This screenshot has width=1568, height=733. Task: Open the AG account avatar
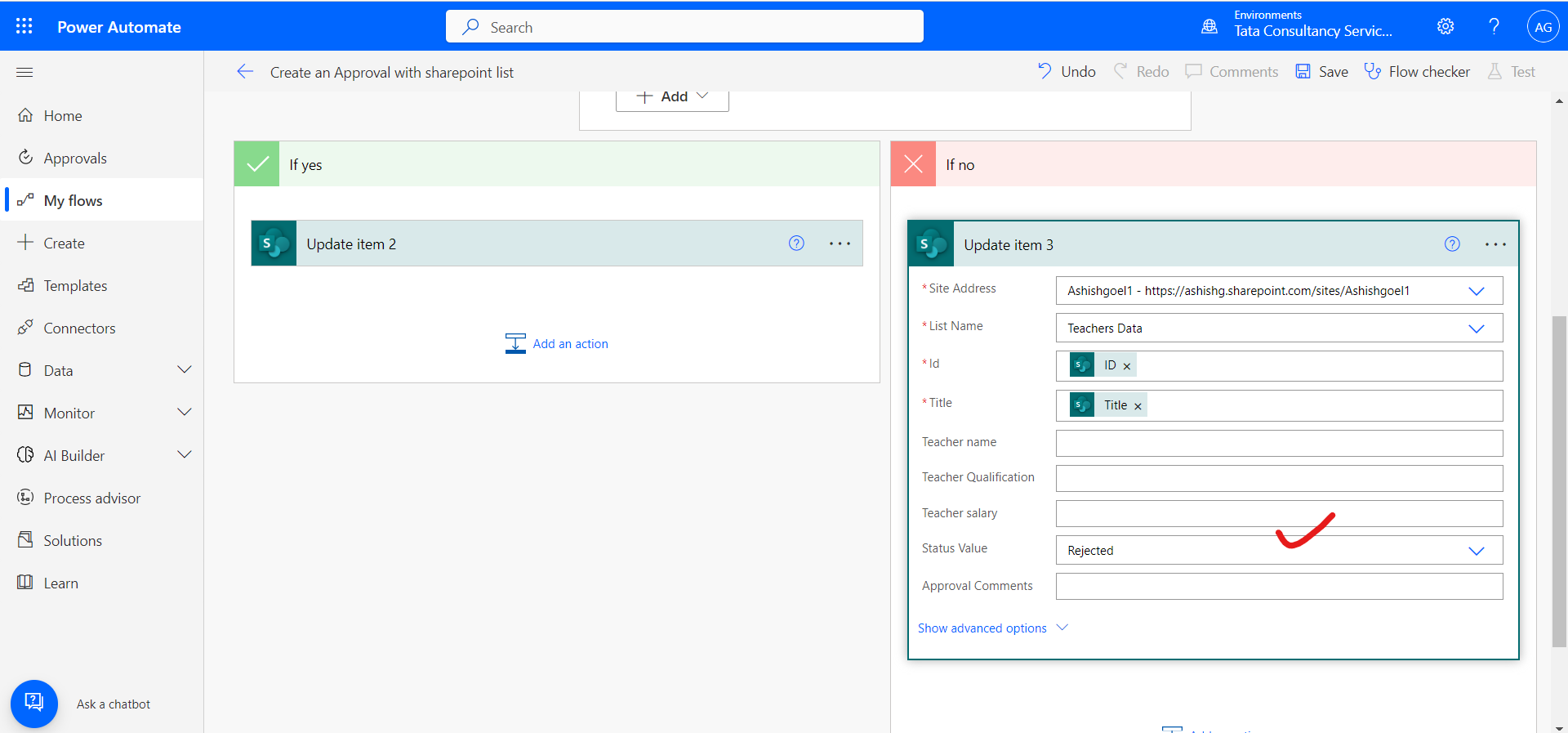[1543, 26]
